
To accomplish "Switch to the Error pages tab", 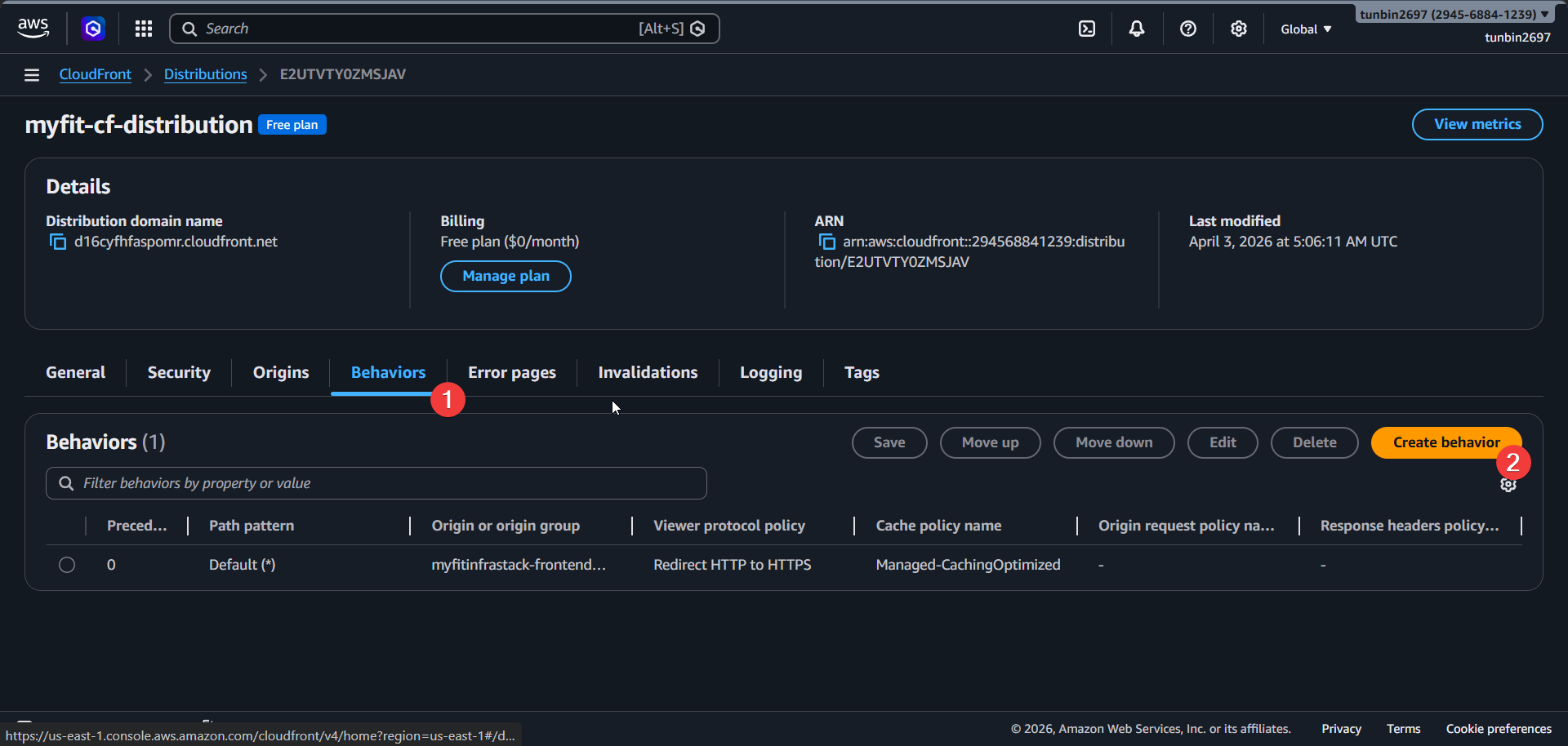I will (x=511, y=372).
